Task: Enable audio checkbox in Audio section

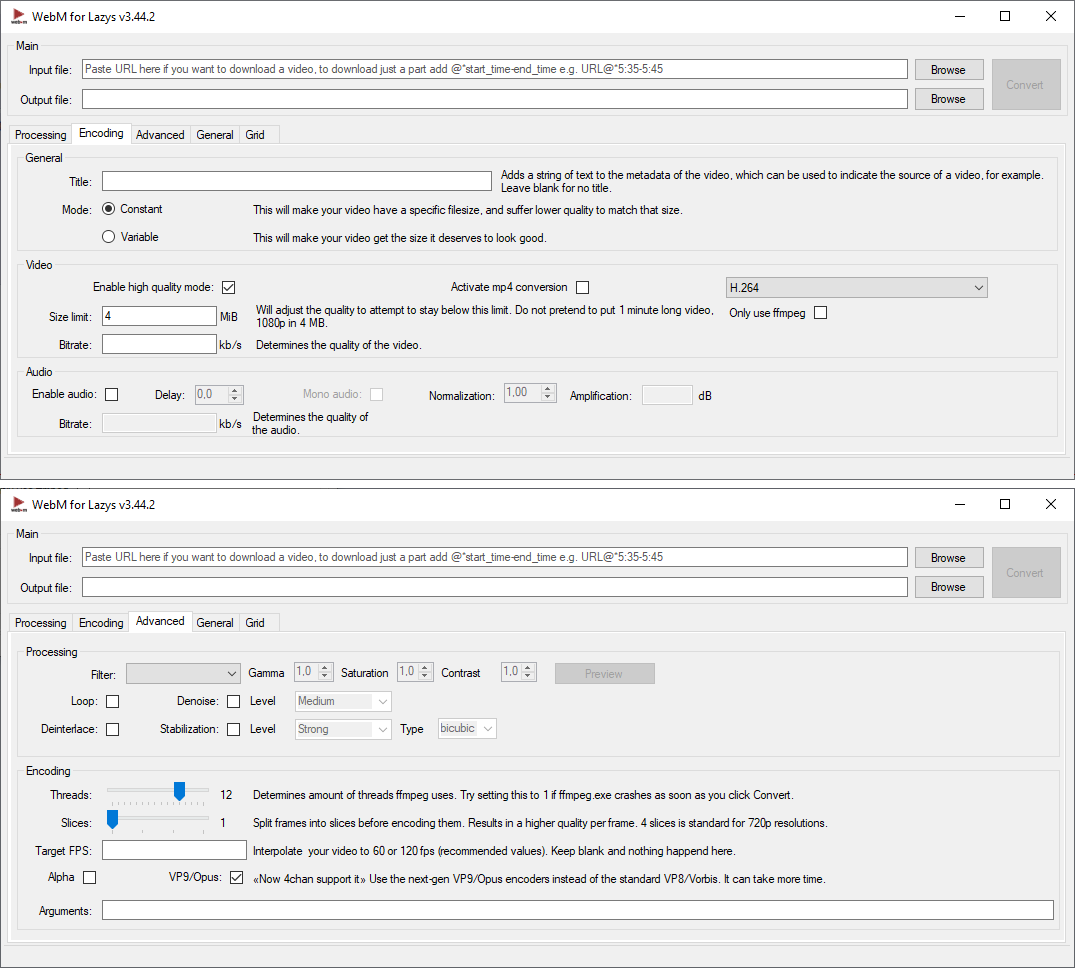Action: point(112,394)
